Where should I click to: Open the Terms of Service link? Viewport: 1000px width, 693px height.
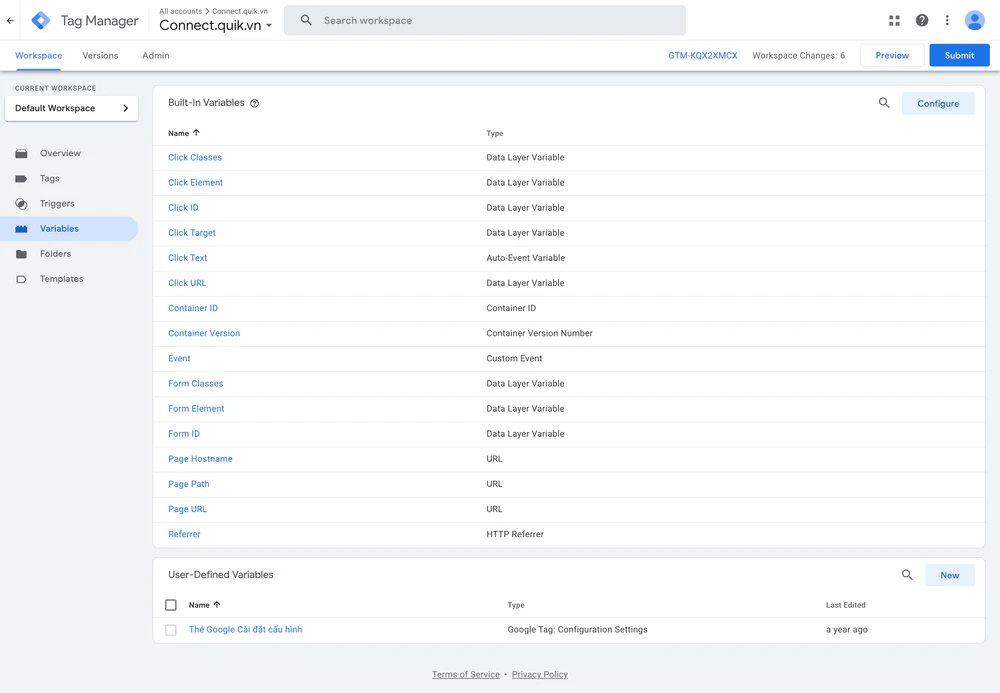click(x=466, y=675)
